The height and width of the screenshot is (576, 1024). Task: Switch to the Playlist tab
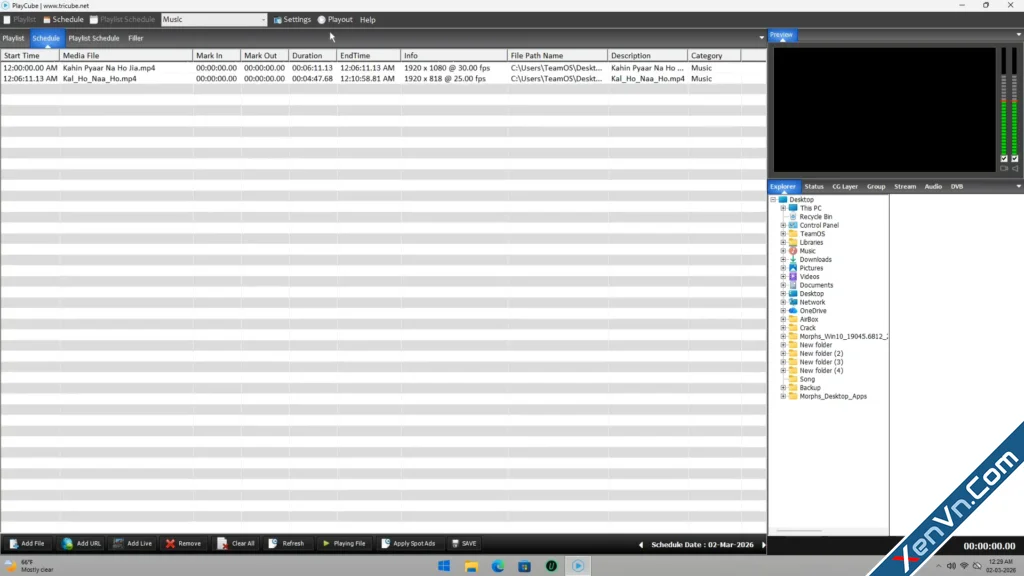coord(13,38)
